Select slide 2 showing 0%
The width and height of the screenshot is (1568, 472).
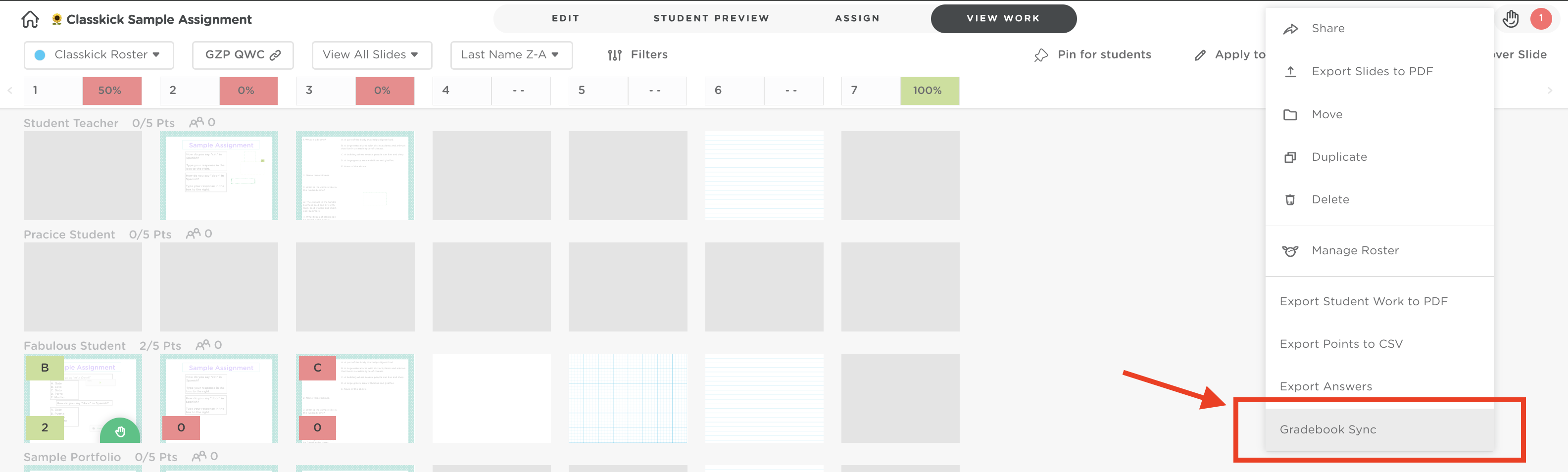point(219,91)
